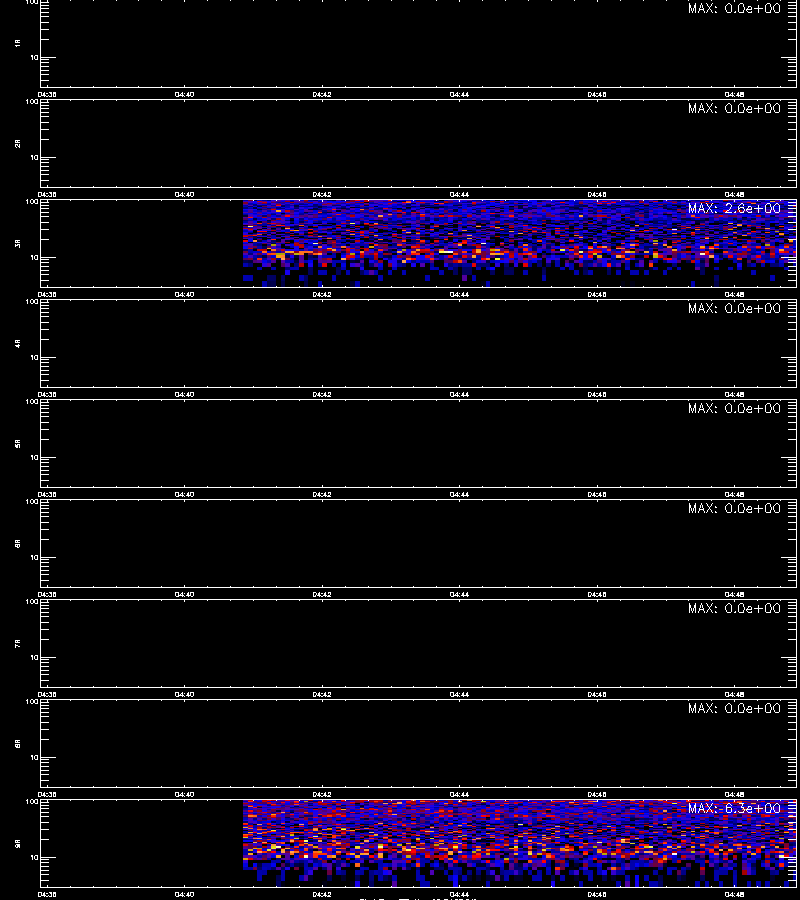Screen dimensions: 800x900
Task: Click the '4R' y-axis panel label
Action: click(x=18, y=343)
